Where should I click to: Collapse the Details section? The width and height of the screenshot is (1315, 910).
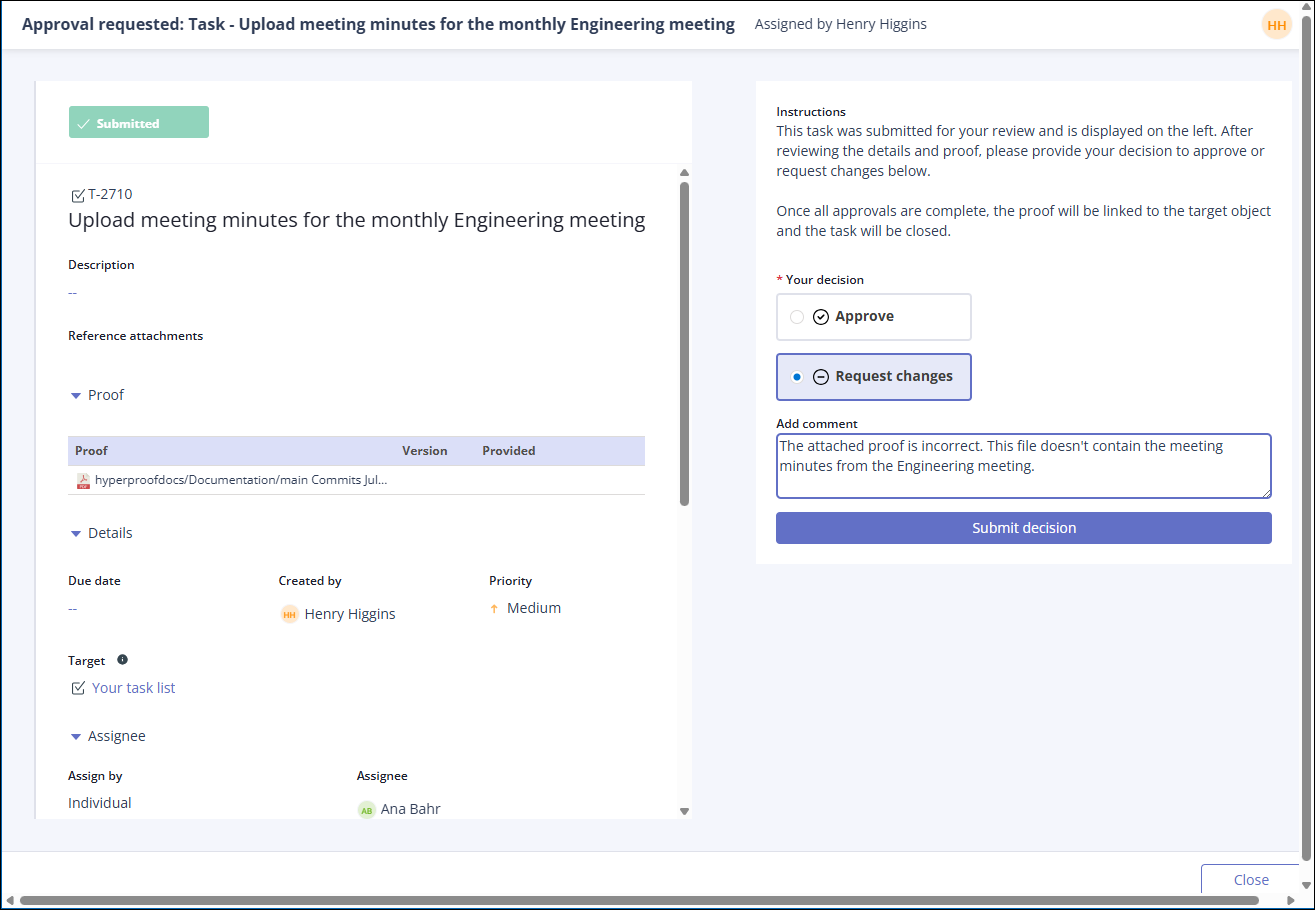tap(76, 534)
